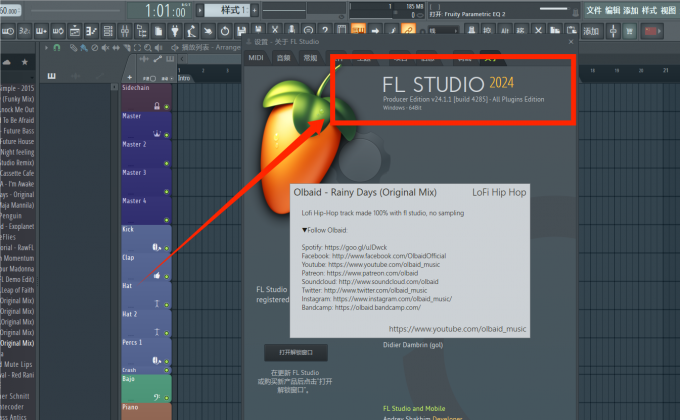
Task: Enable the 3-2-1 countdown before recording
Action: coord(25,31)
